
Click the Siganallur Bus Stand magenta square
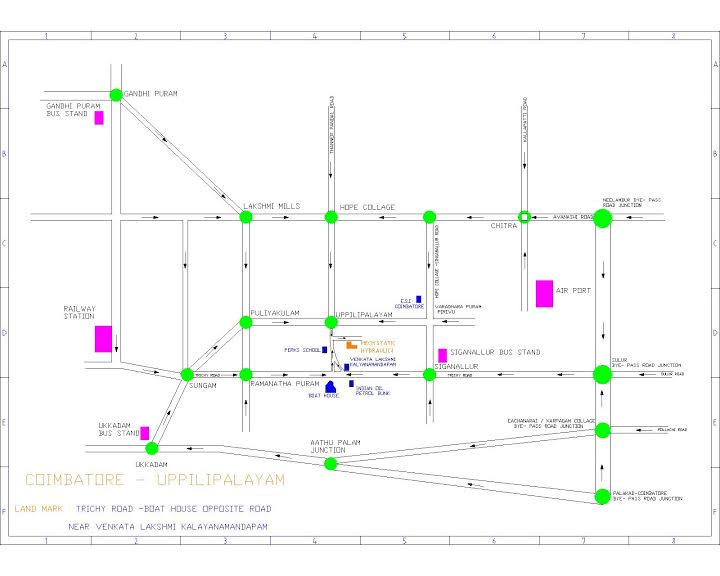pyautogui.click(x=442, y=355)
